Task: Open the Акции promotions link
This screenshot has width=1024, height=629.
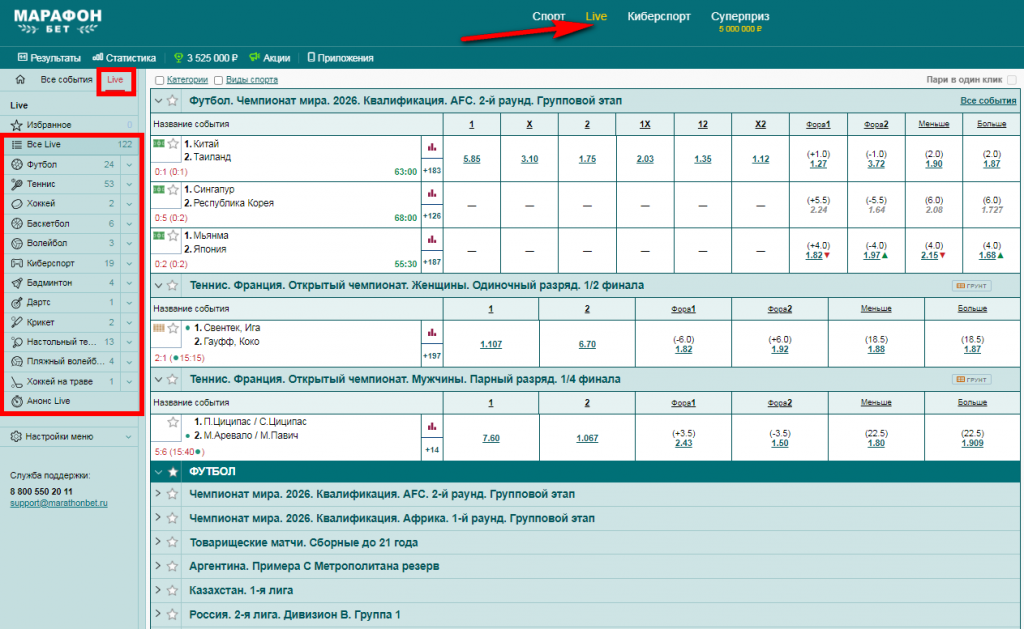Action: [270, 58]
